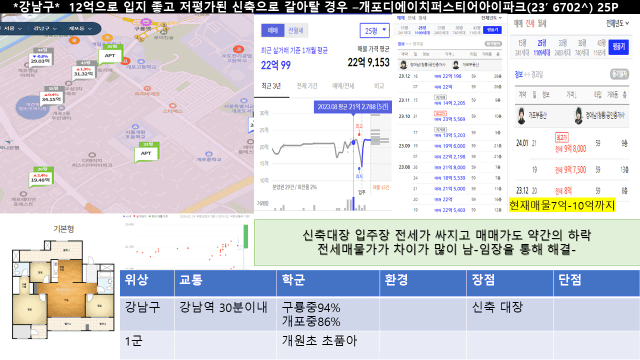The height and width of the screenshot is (360, 640).
Task: Click the 서울개일초등학교 school icon
Action: tap(136, 127)
